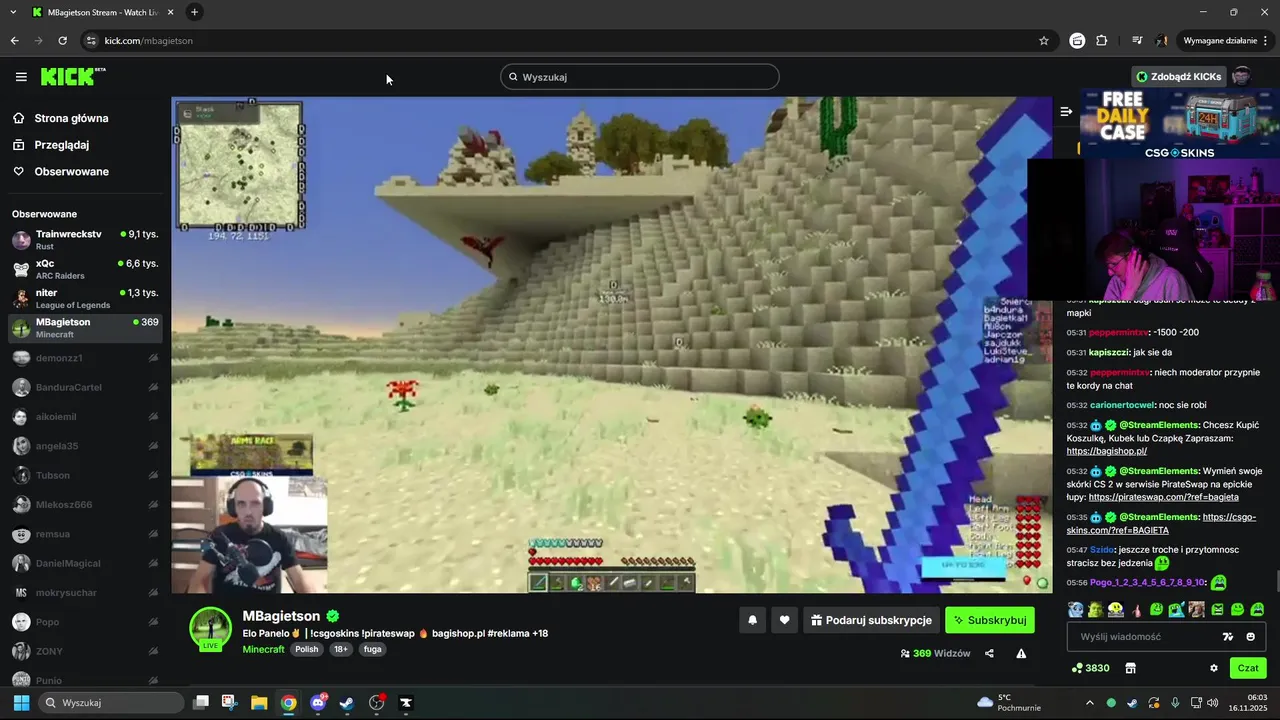Open offline channel BanduraCartel
Viewport: 1280px width, 720px height.
pyautogui.click(x=85, y=387)
